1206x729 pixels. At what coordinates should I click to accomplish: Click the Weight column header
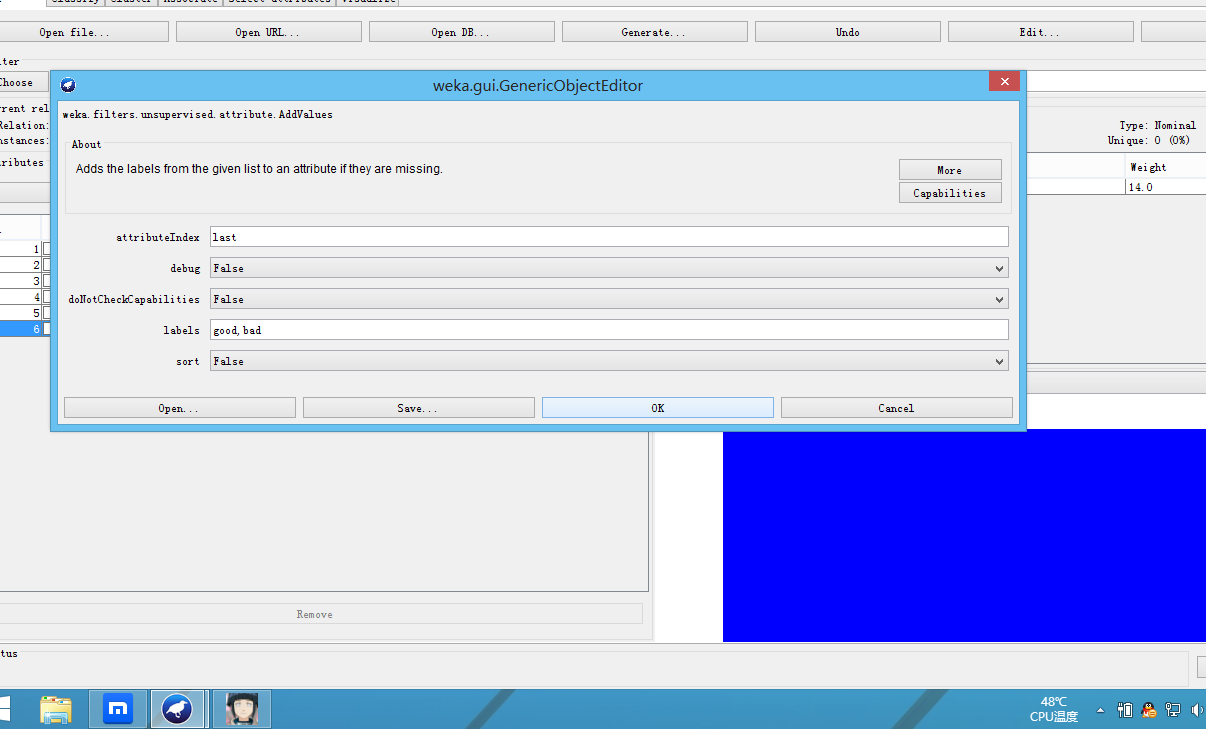tap(1165, 167)
